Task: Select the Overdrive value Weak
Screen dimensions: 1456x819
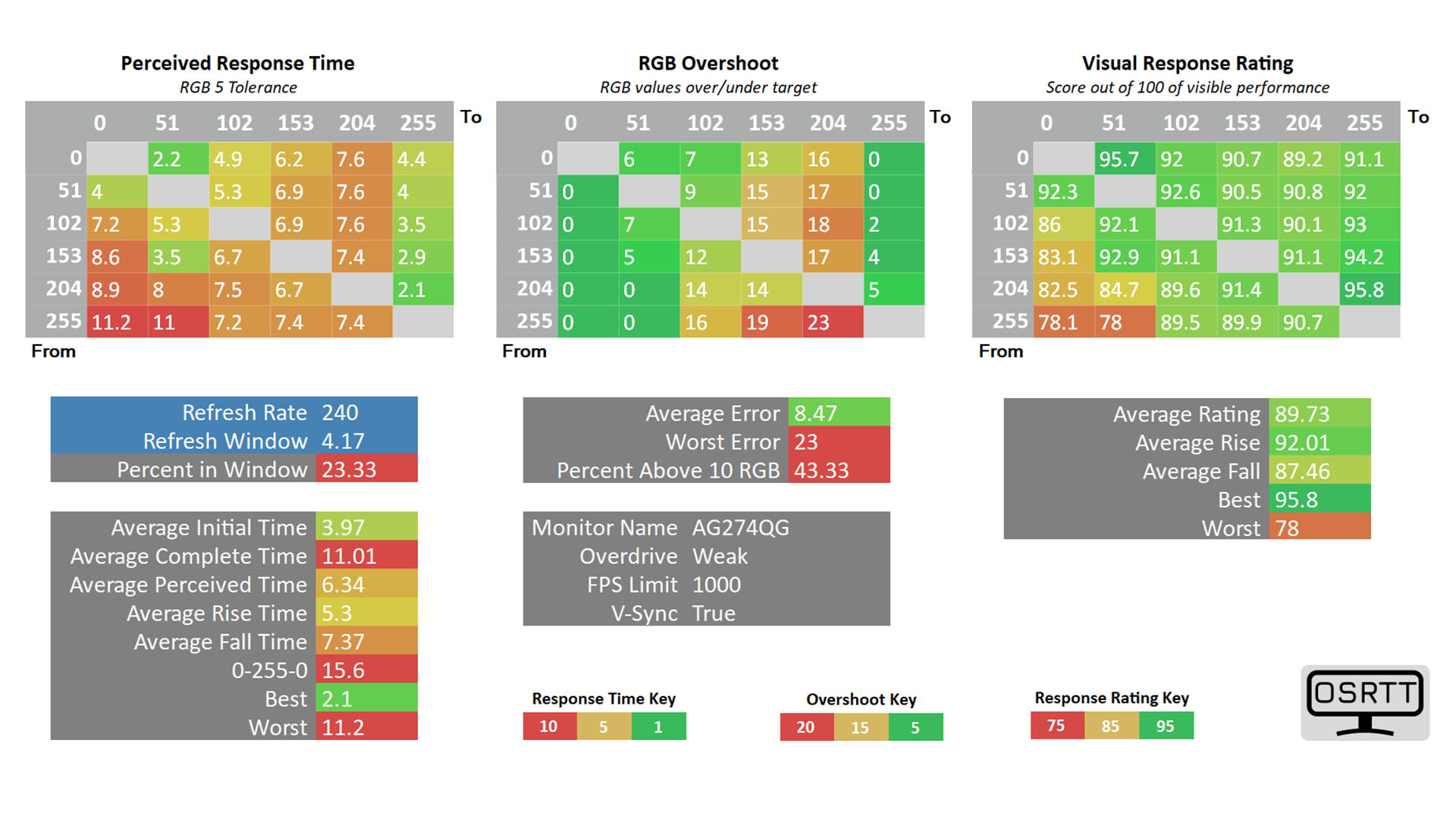Action: pos(720,557)
